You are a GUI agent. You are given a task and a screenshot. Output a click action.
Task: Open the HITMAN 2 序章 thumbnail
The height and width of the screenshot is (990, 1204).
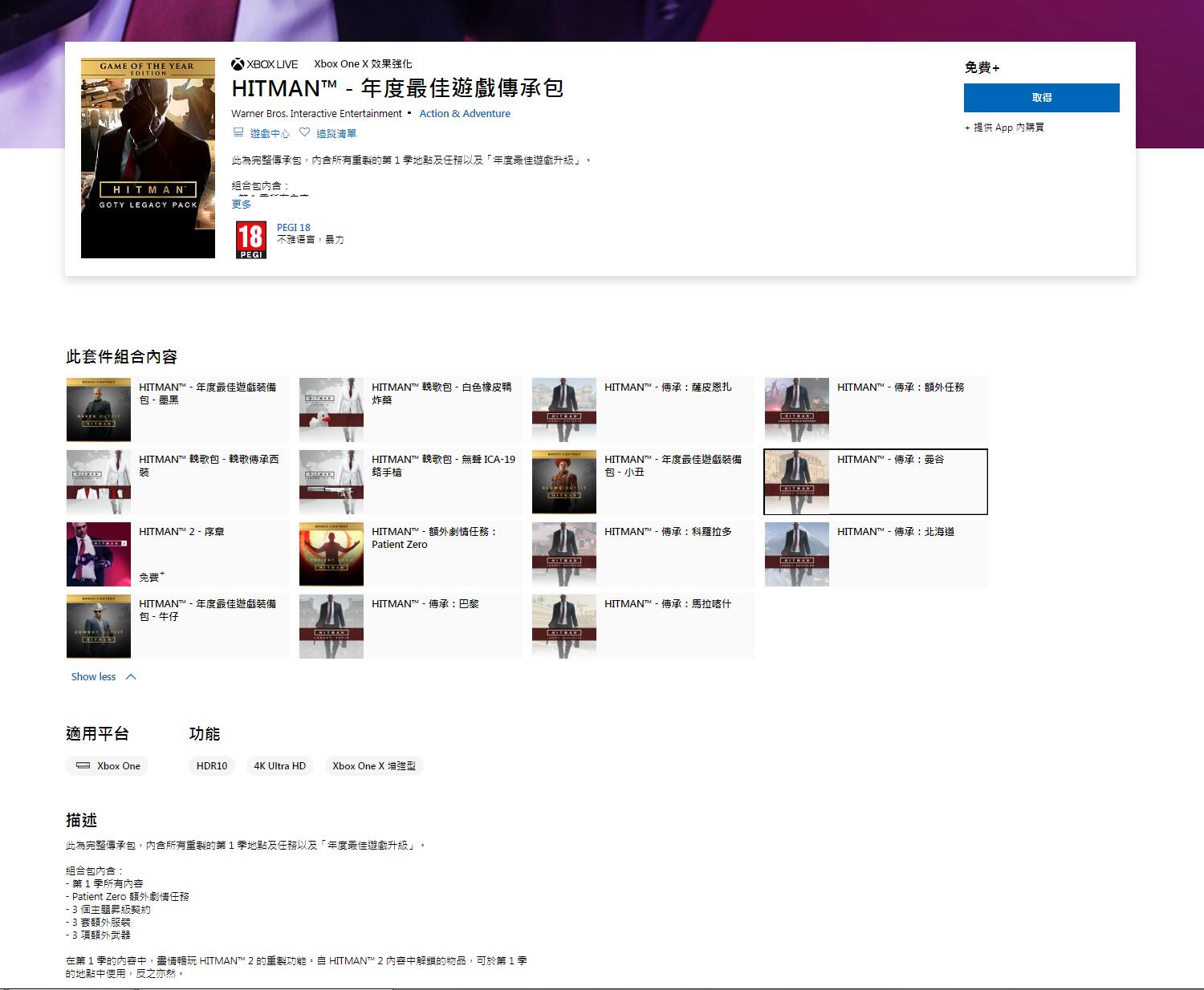tap(99, 554)
